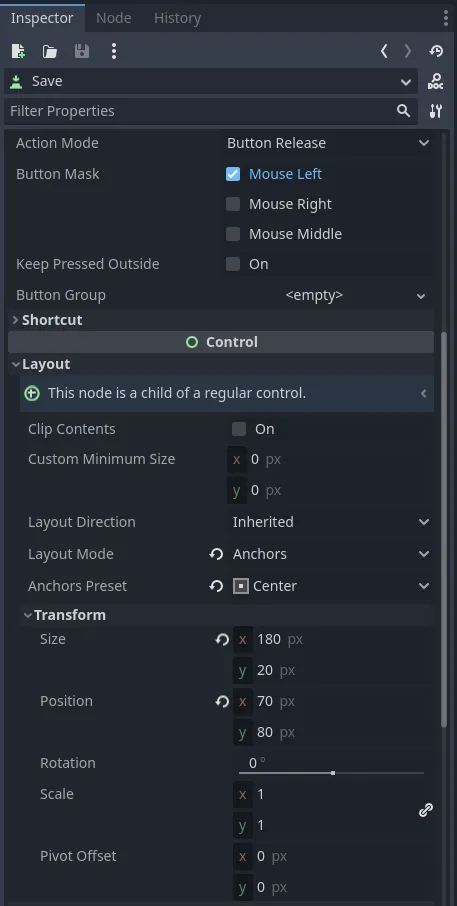Enable the Clip Contents checkbox

239,429
